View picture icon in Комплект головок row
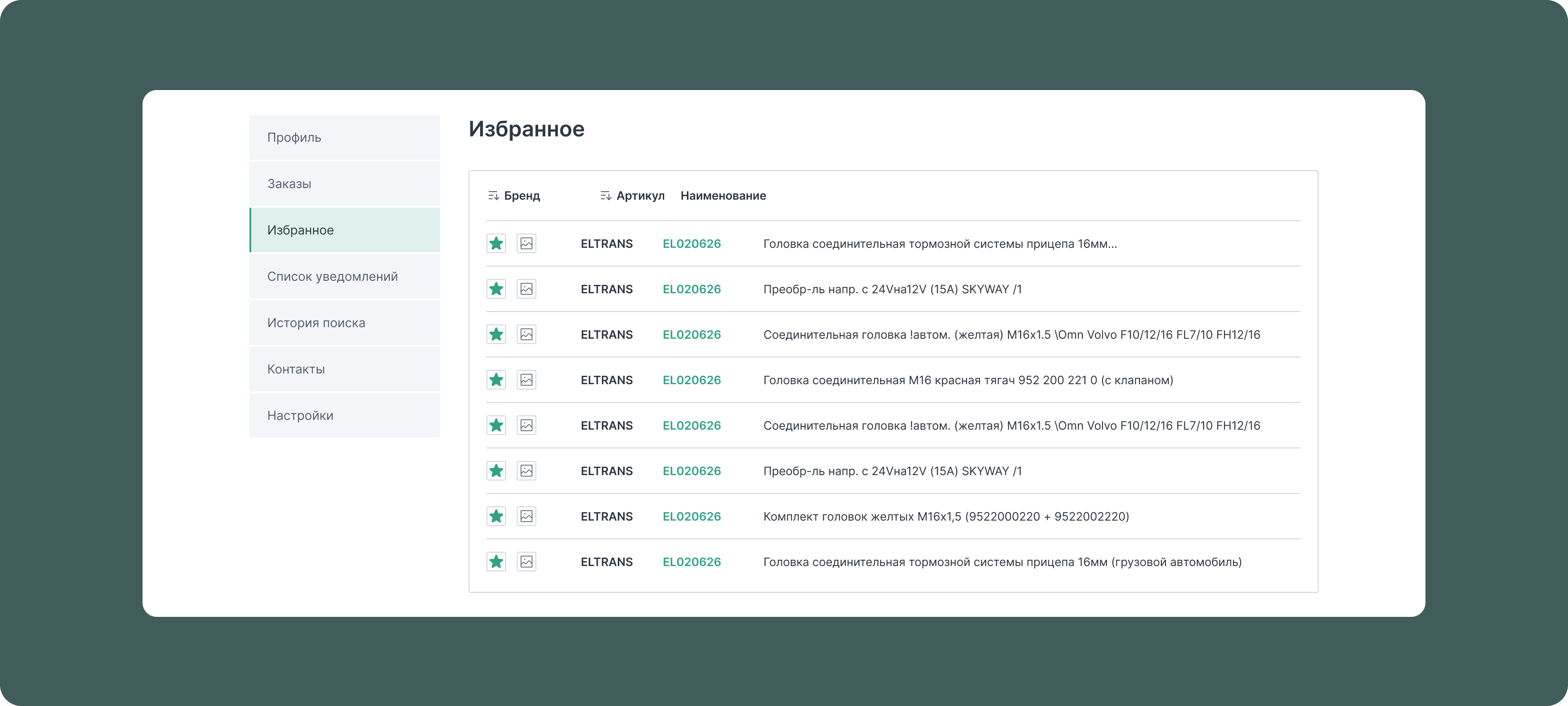Image resolution: width=1568 pixels, height=706 pixels. point(527,516)
